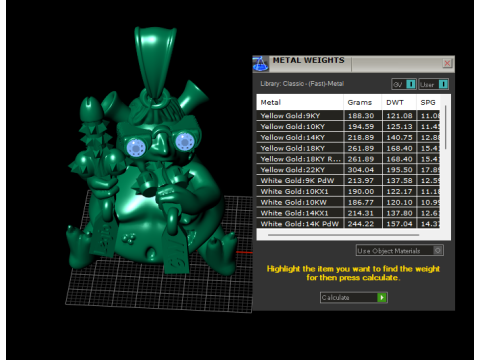The height and width of the screenshot is (360, 480).
Task: Click the 213.97 grams value
Action: pos(361,180)
